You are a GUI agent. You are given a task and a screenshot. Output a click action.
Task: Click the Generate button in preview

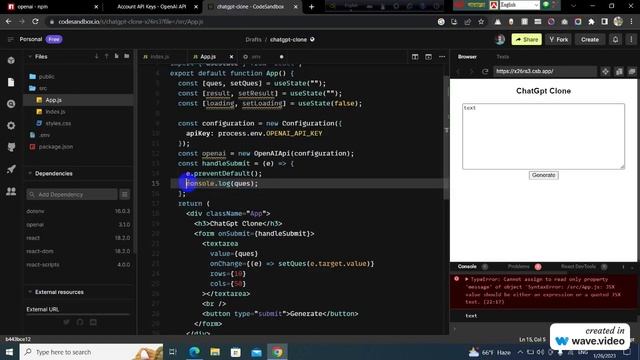pyautogui.click(x=543, y=175)
